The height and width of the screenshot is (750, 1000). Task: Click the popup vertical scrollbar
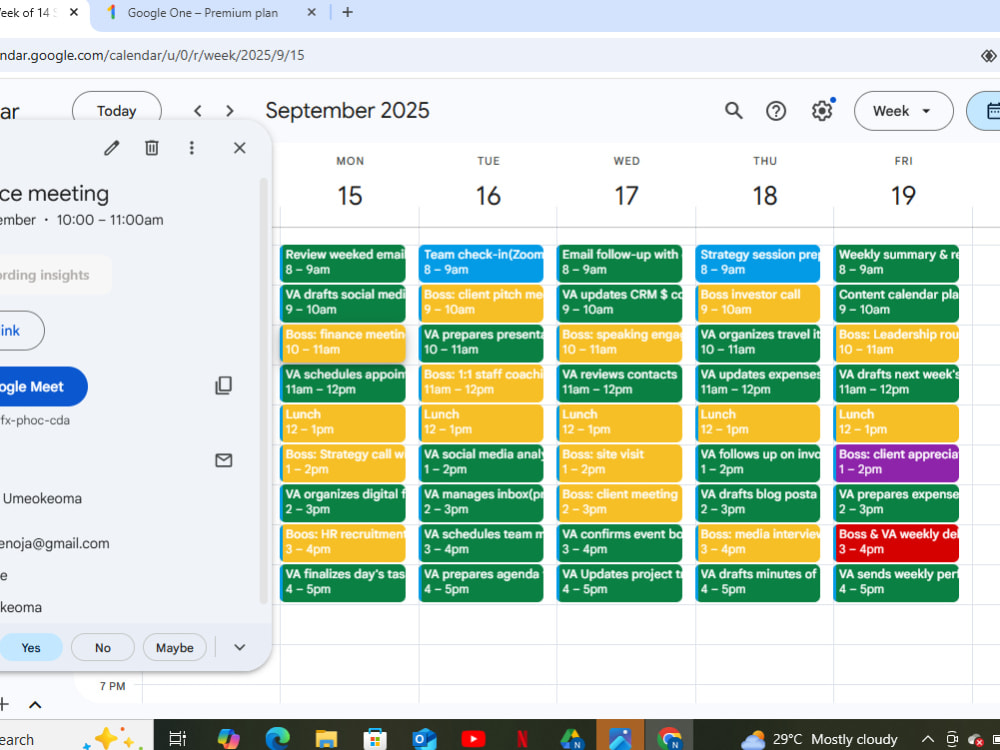263,391
